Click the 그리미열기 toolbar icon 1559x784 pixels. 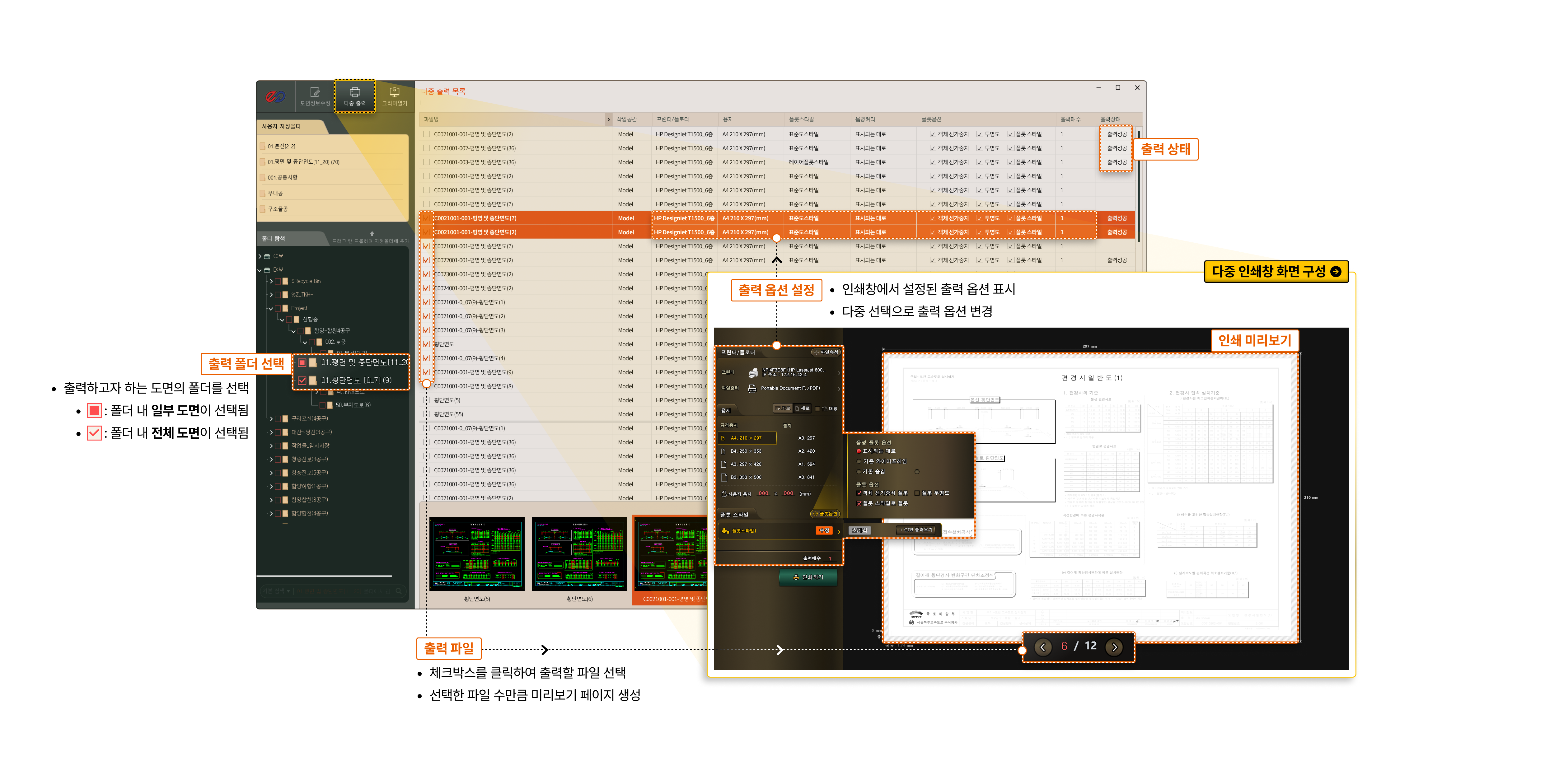395,93
